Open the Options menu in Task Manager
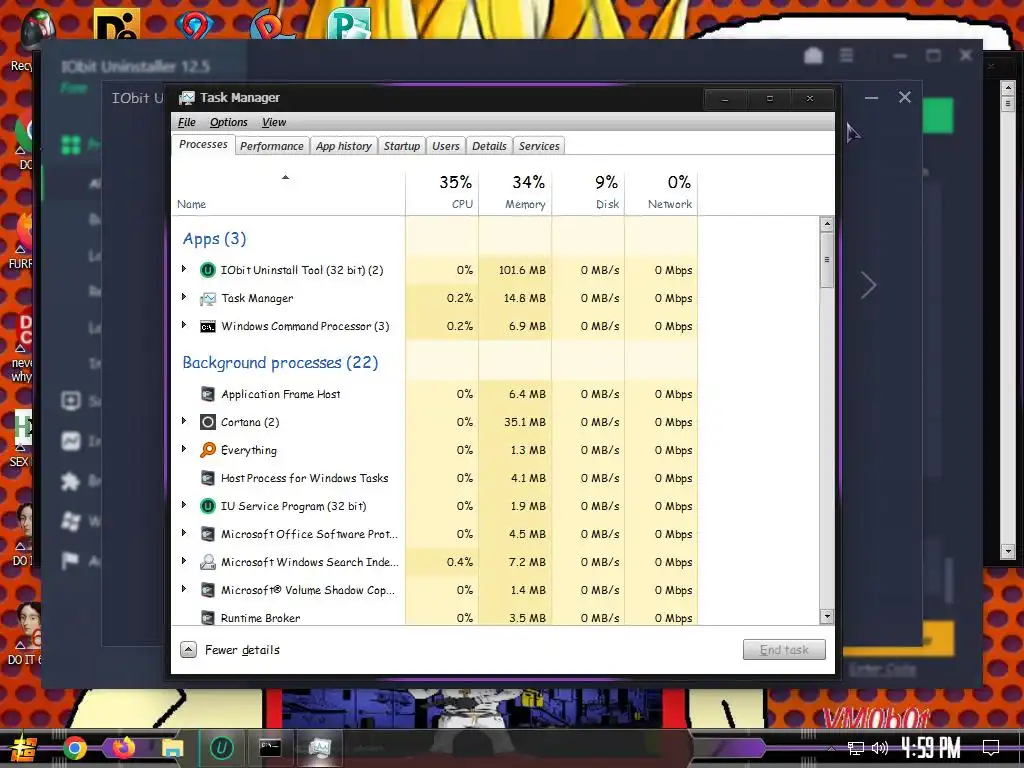 tap(229, 122)
